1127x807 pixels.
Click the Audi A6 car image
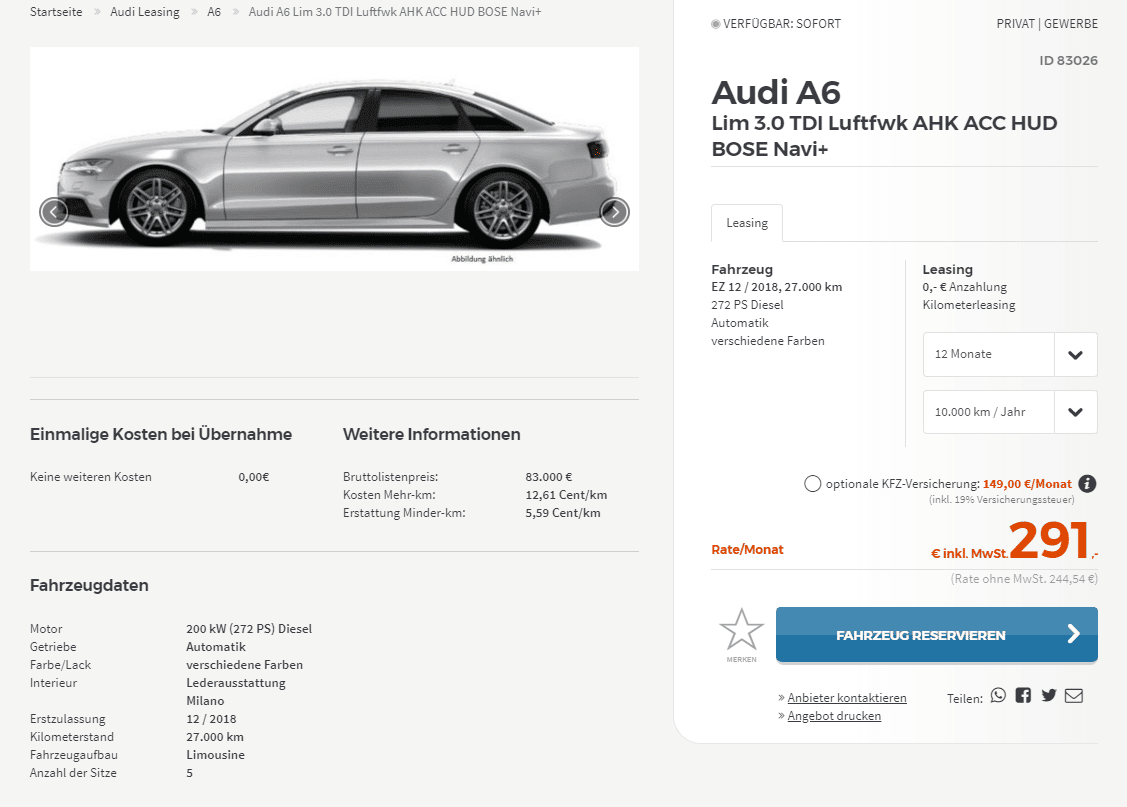(334, 159)
